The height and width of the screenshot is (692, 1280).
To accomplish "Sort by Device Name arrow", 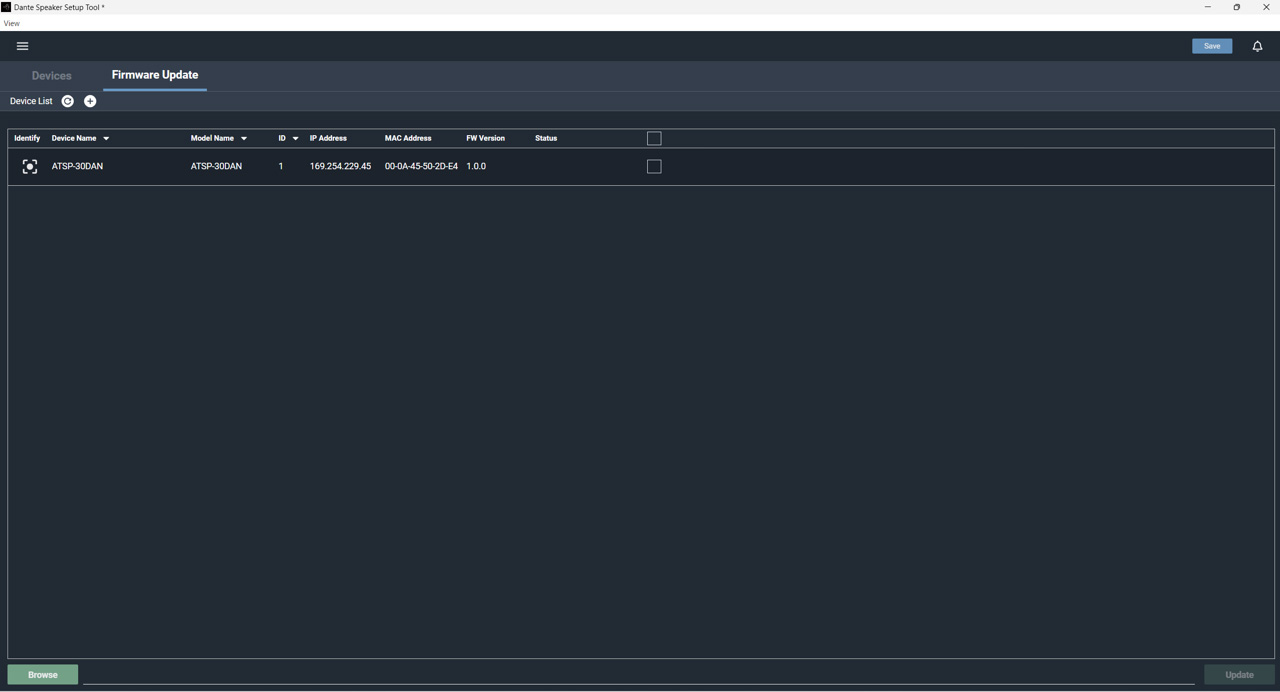I will (106, 139).
